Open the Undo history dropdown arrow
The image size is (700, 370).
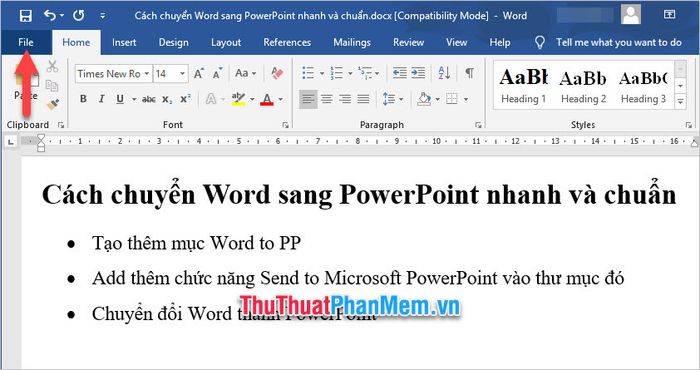point(62,16)
